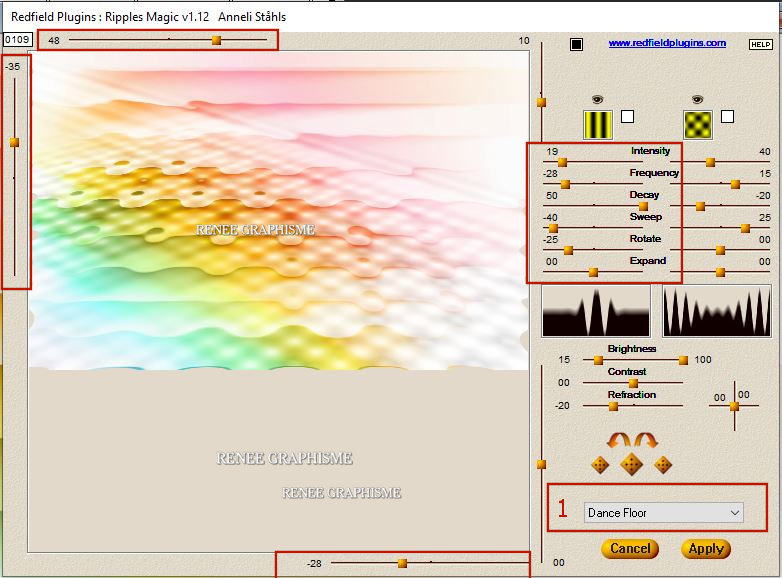Click the right waveform profile preview

point(717,311)
